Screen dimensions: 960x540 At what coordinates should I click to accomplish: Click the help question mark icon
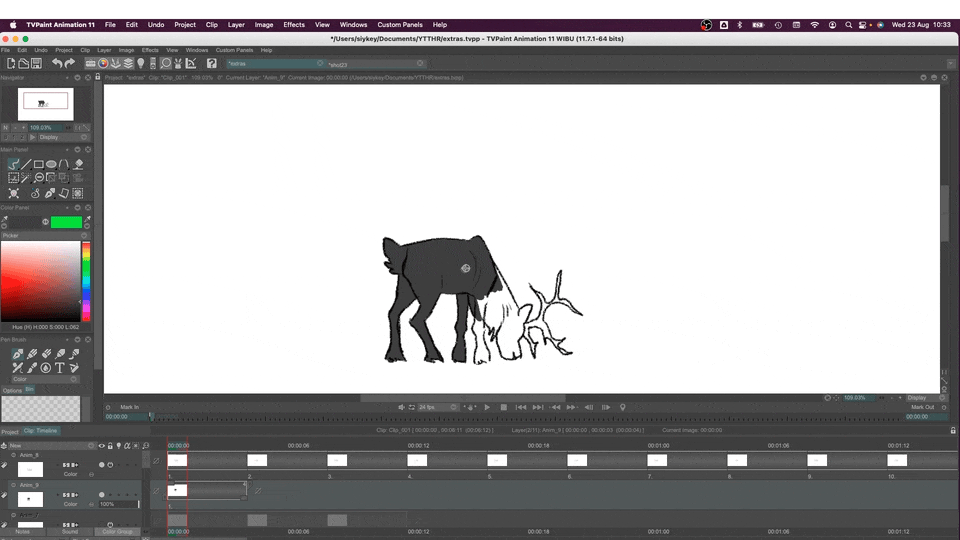[x=211, y=63]
